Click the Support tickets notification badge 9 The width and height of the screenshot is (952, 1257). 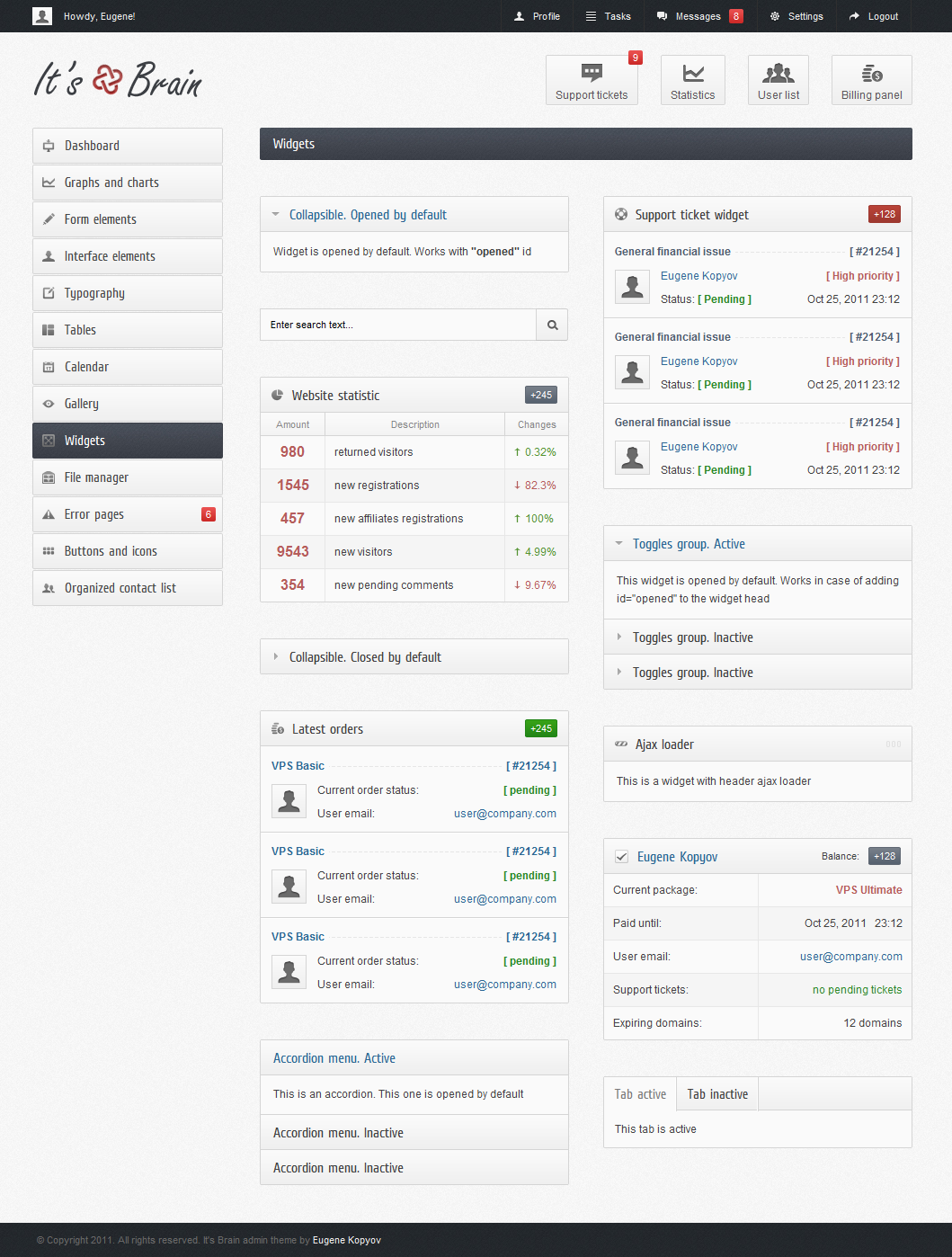pos(636,58)
